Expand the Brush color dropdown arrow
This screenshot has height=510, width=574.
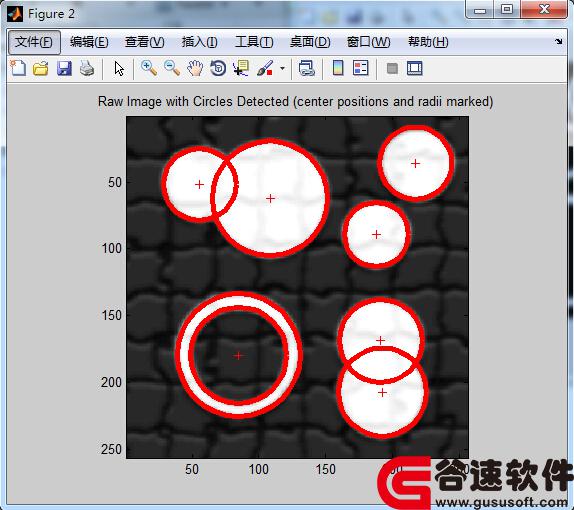pos(282,68)
